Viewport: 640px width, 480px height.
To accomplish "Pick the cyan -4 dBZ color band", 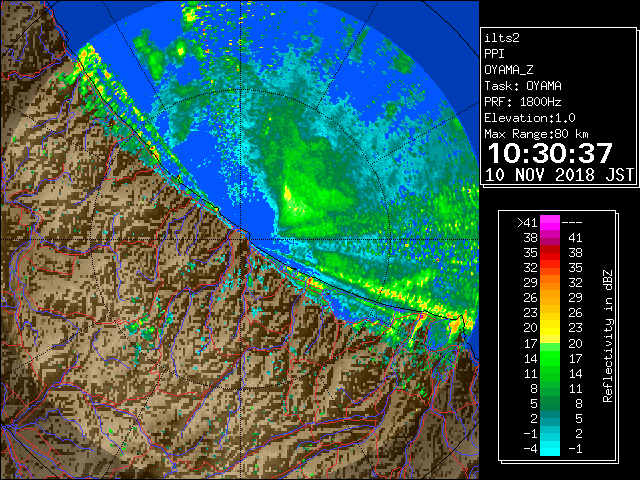I will (550, 449).
